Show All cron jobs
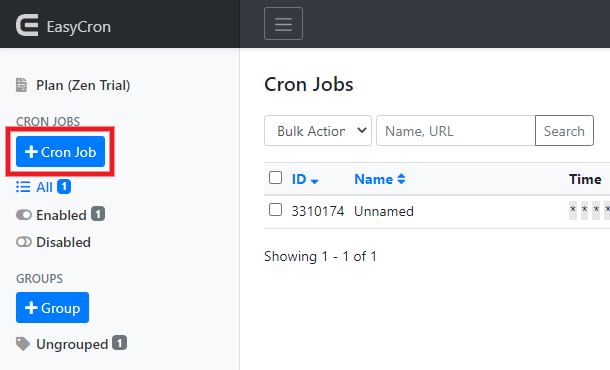 (x=43, y=187)
